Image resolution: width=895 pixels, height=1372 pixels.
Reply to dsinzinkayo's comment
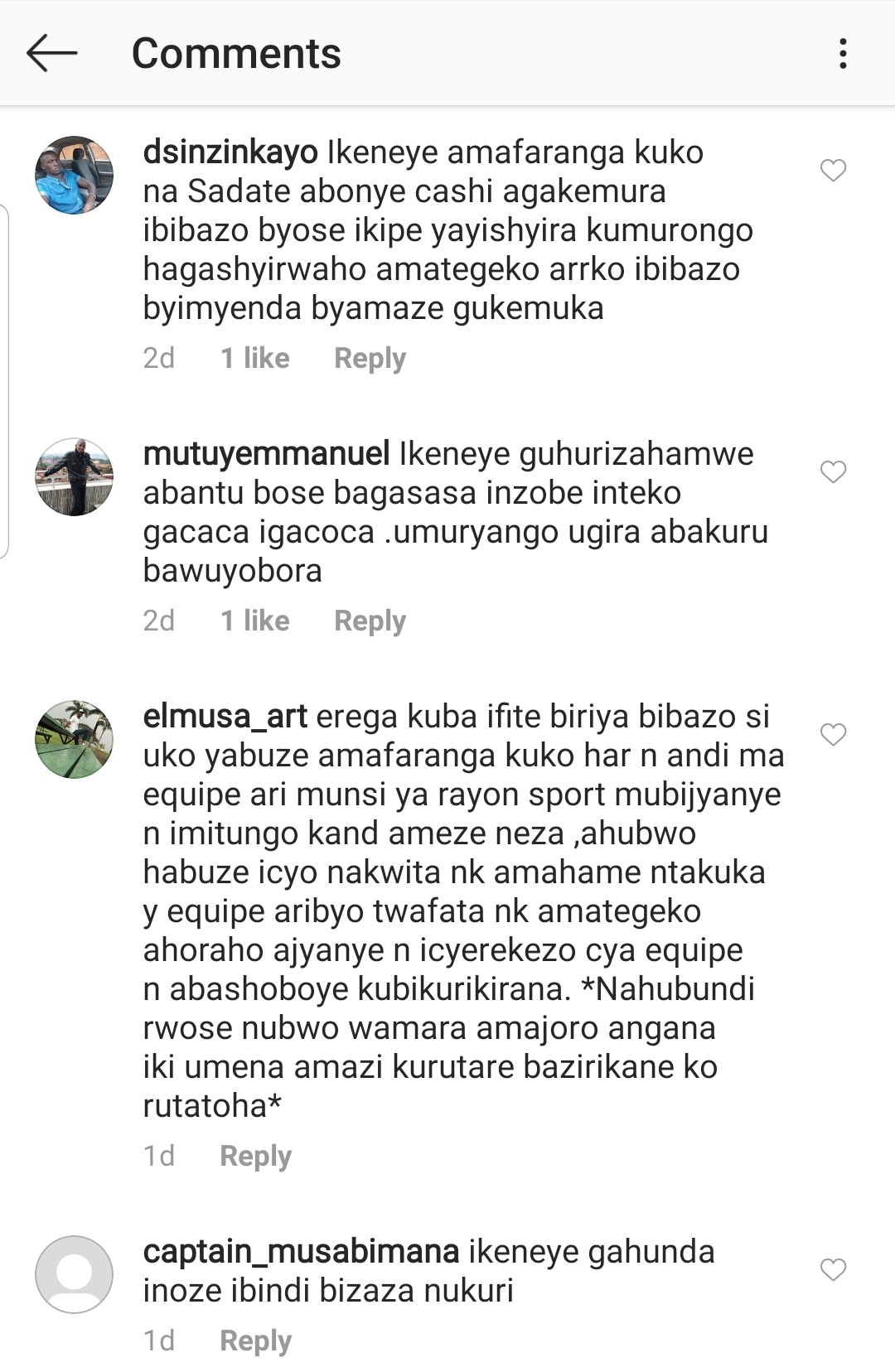tap(370, 359)
